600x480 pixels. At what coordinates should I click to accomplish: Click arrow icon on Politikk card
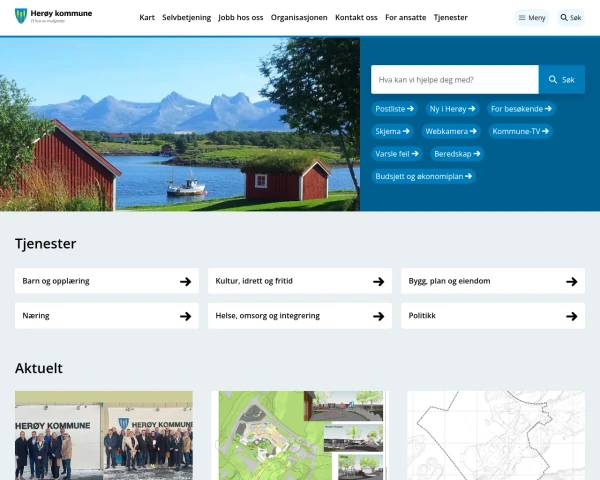[572, 316]
